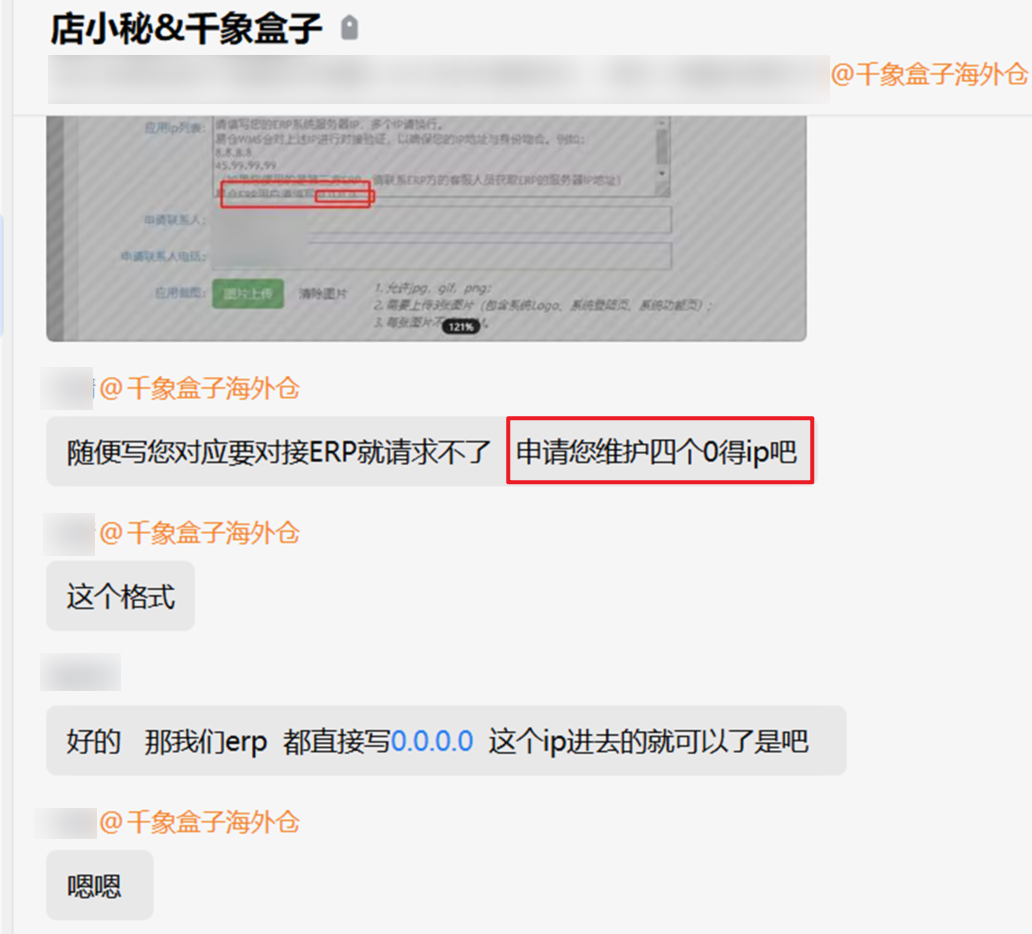The height and width of the screenshot is (934, 1032).
Task: Click the scrollbar up arrow in the IP list box
Action: pos(661,123)
